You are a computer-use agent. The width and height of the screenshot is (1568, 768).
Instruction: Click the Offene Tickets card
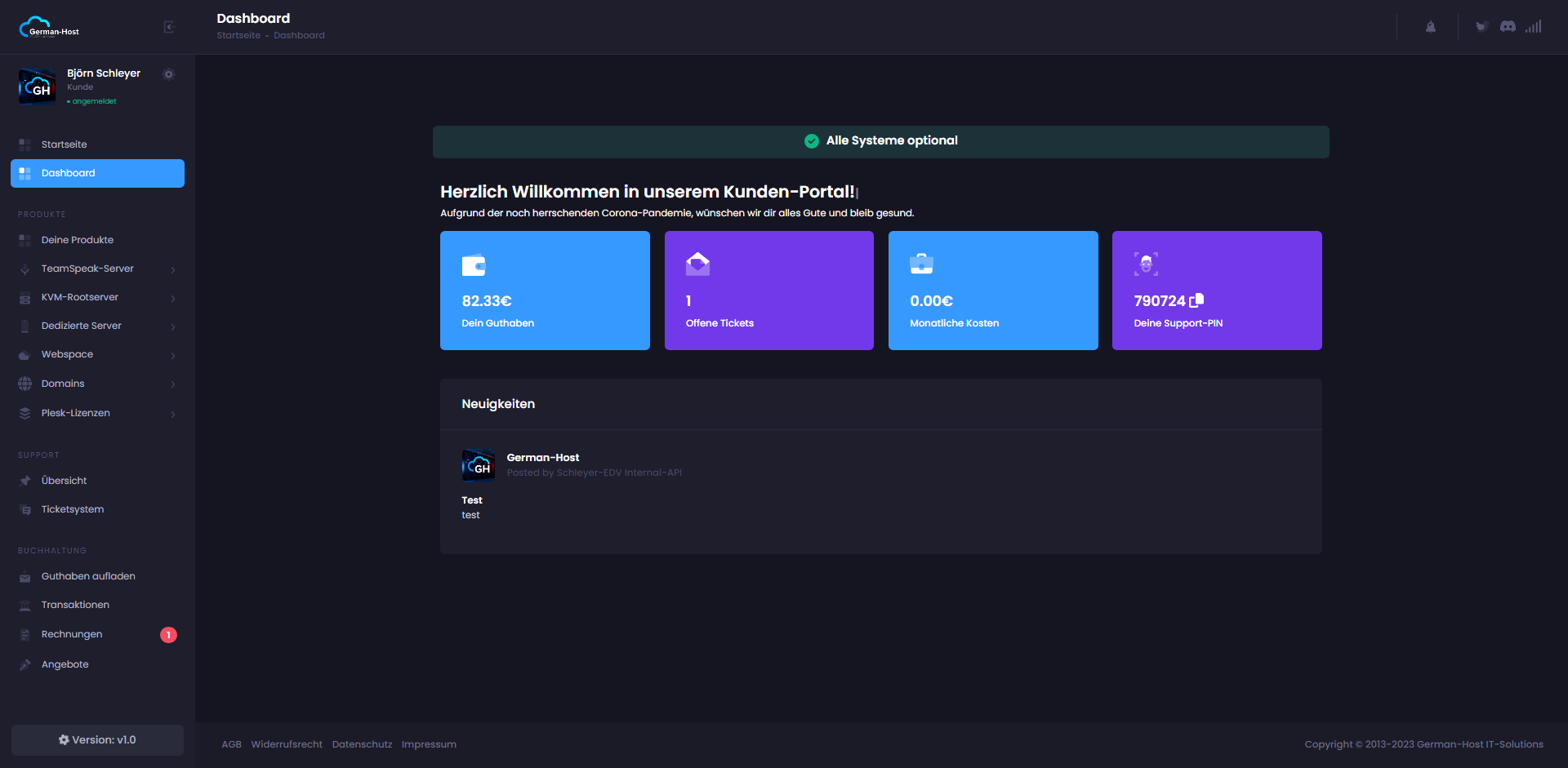point(768,291)
